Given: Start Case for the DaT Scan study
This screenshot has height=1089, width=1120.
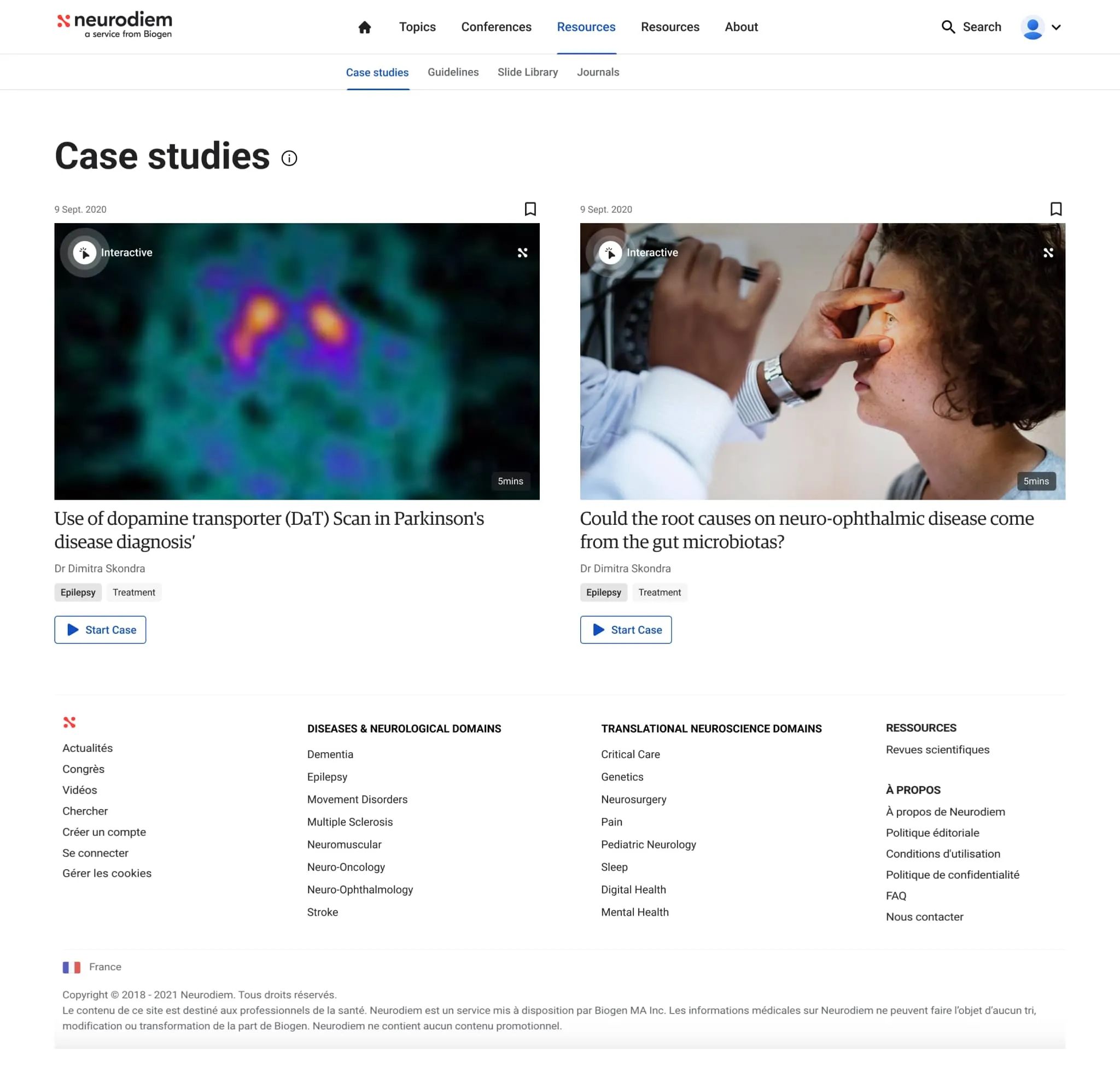Looking at the screenshot, I should [x=100, y=629].
